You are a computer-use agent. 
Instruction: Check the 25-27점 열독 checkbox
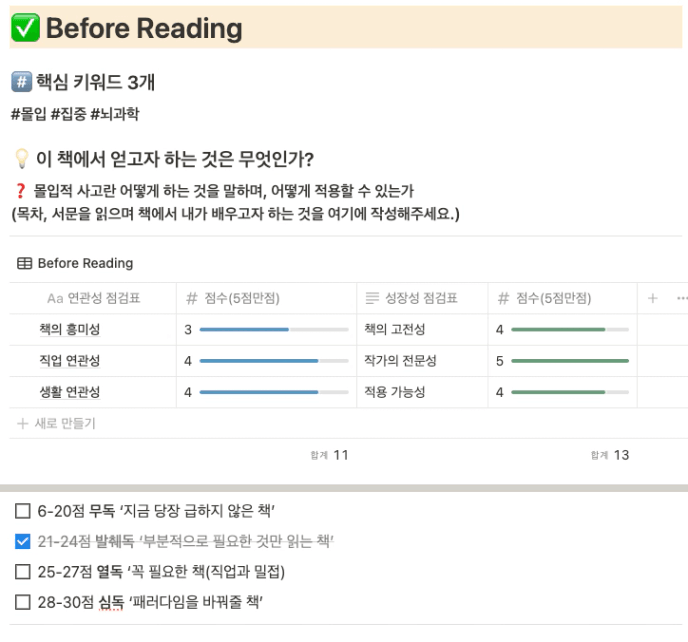[23, 572]
